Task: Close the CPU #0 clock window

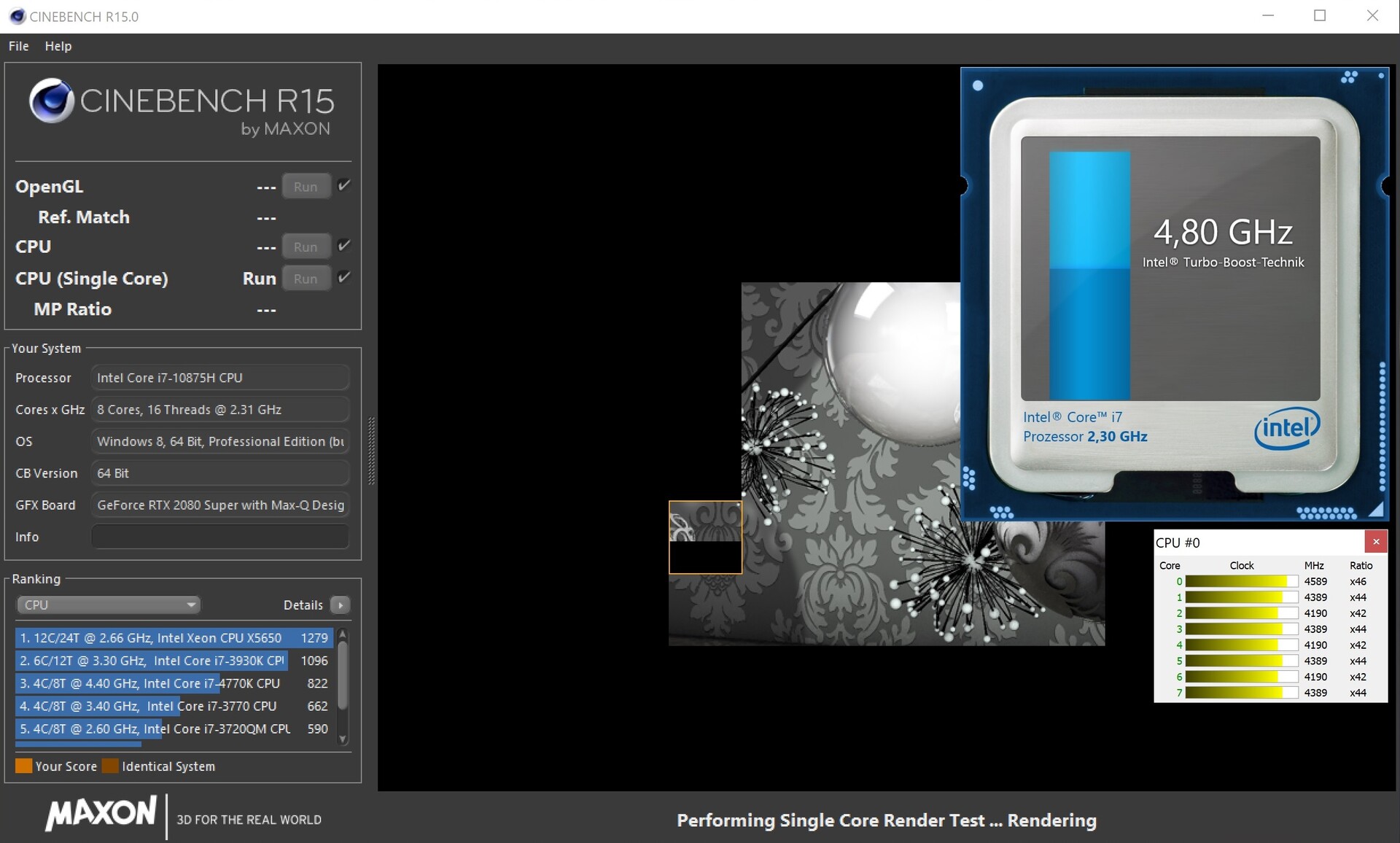Action: click(1375, 541)
